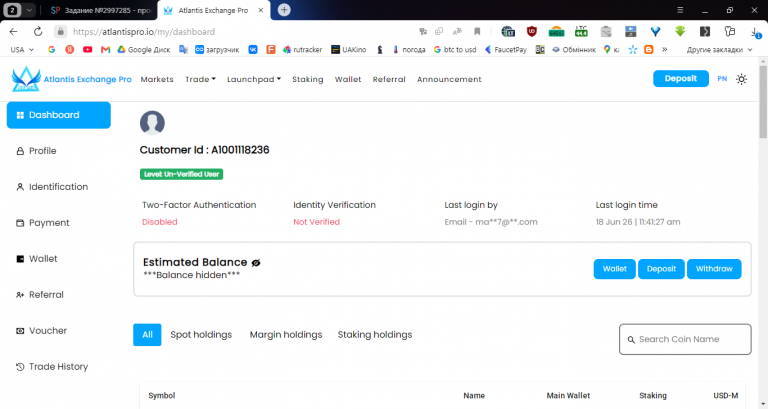Screen dimensions: 768x409
Task: Open the VK bookmark icon
Action: point(253,49)
